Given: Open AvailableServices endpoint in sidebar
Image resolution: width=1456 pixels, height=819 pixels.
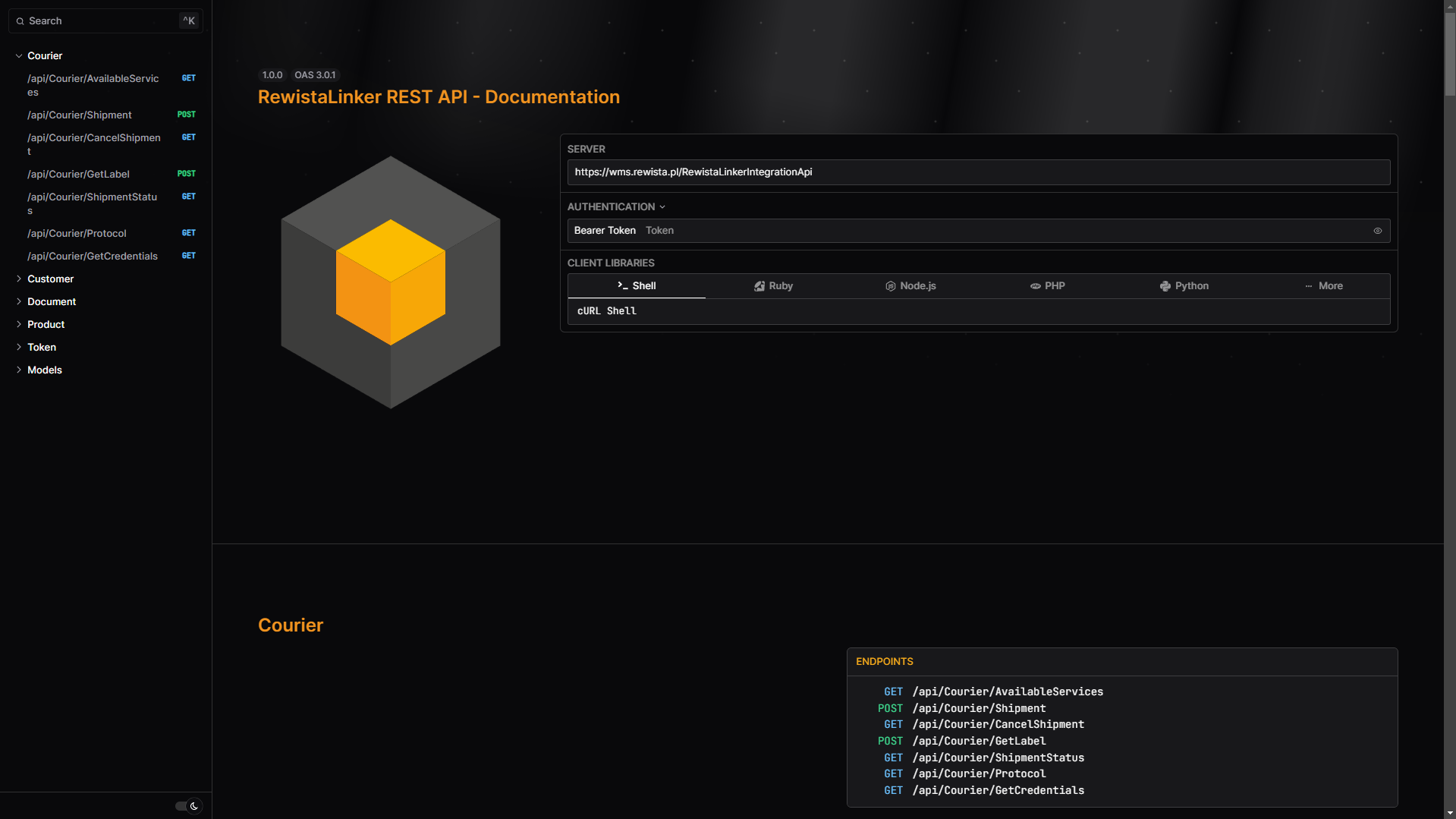Looking at the screenshot, I should pos(106,85).
